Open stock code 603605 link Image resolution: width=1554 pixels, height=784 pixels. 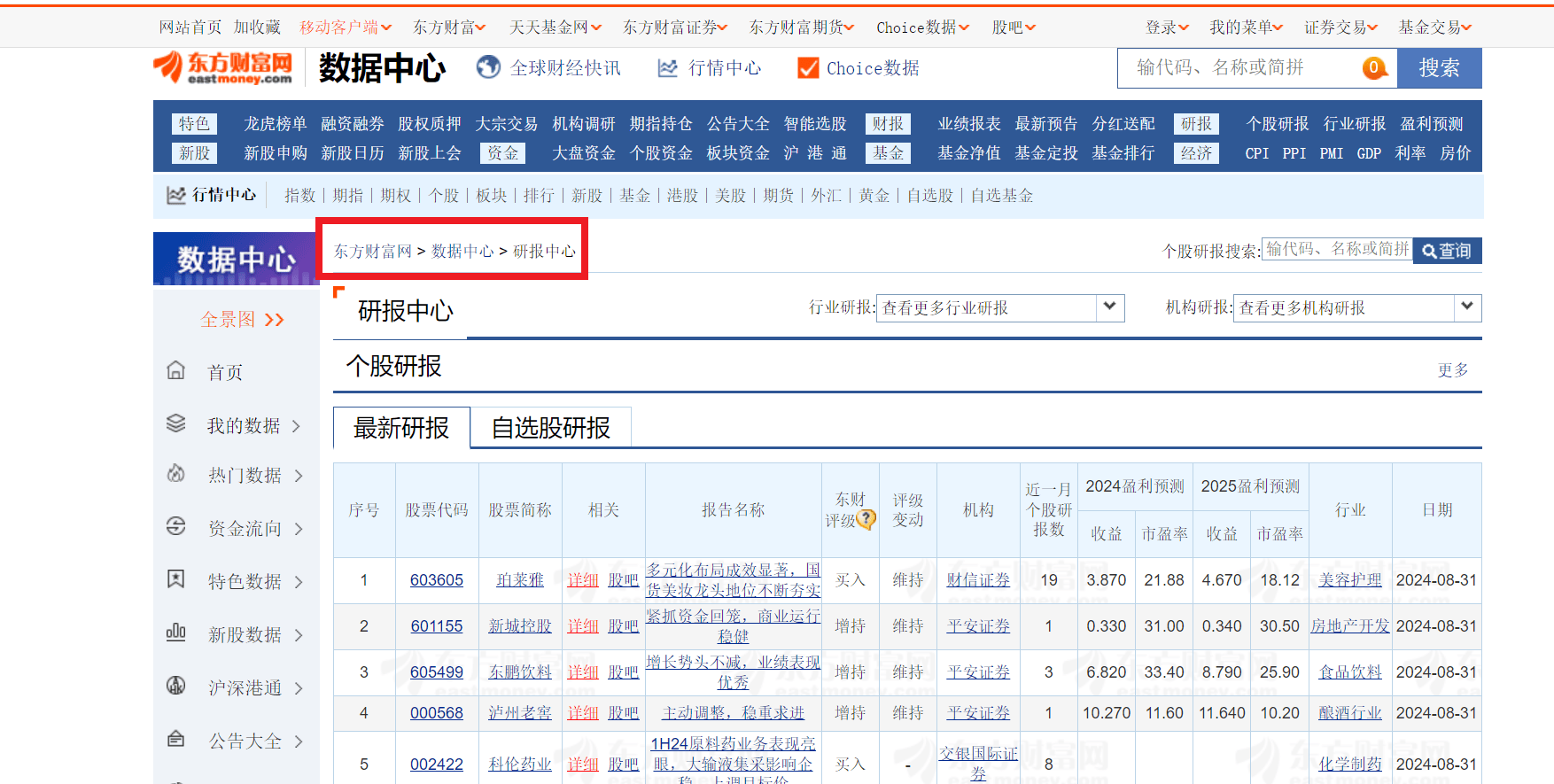(x=437, y=580)
